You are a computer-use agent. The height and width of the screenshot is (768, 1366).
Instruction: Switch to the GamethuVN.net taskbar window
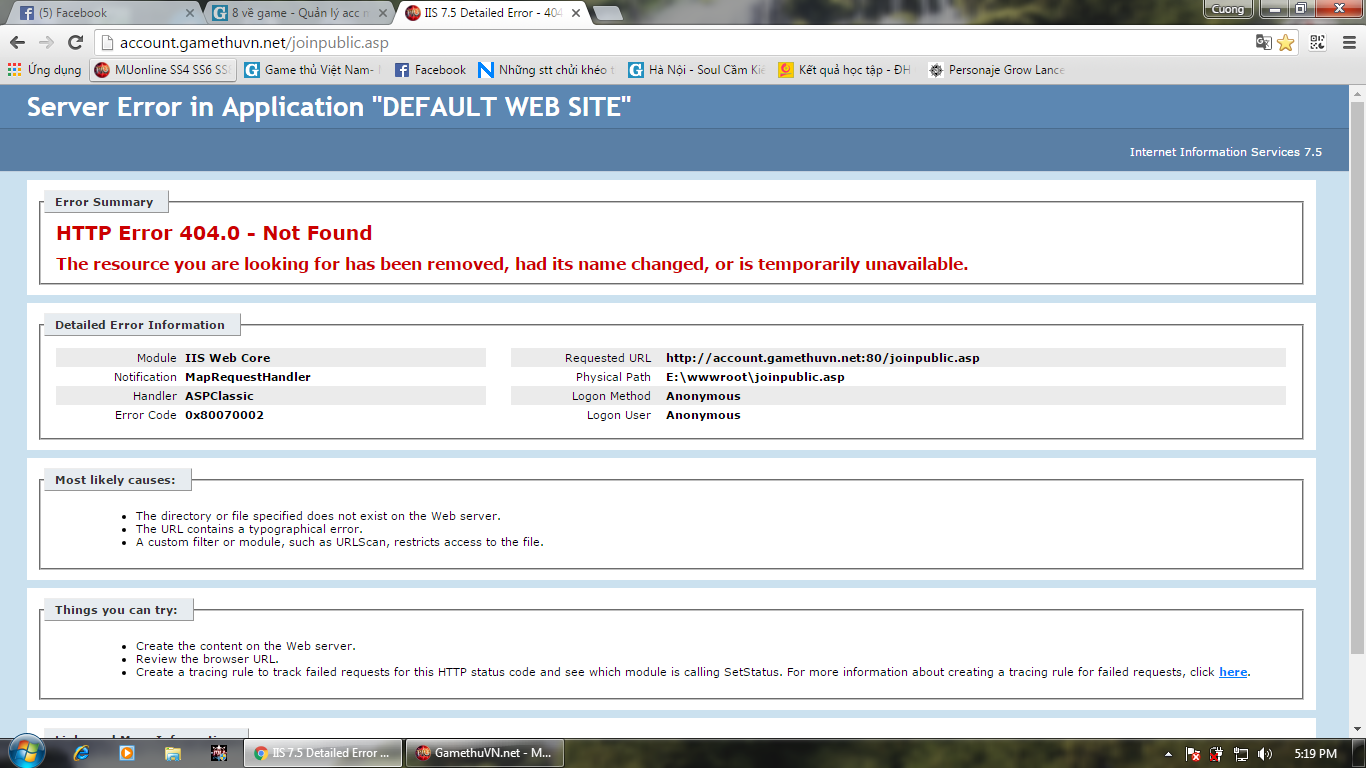point(484,753)
